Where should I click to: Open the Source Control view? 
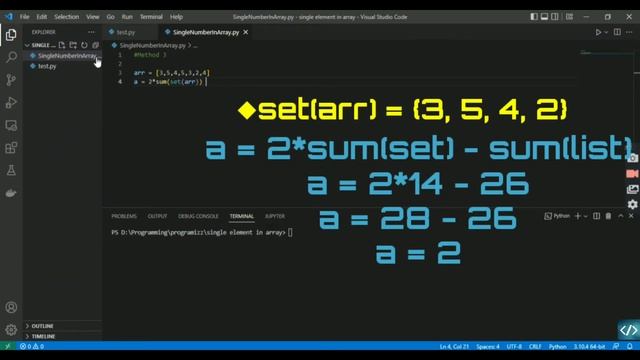tap(11, 80)
